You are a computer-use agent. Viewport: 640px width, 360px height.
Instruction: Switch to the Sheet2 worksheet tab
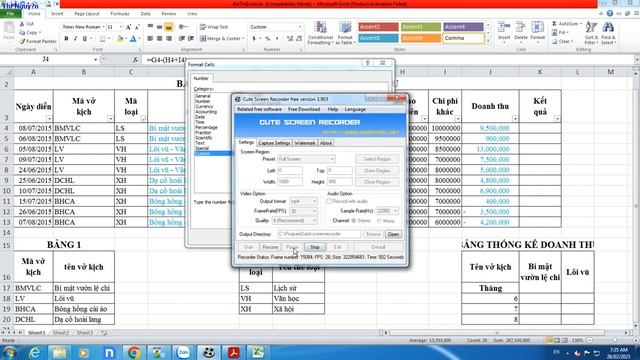point(60,333)
